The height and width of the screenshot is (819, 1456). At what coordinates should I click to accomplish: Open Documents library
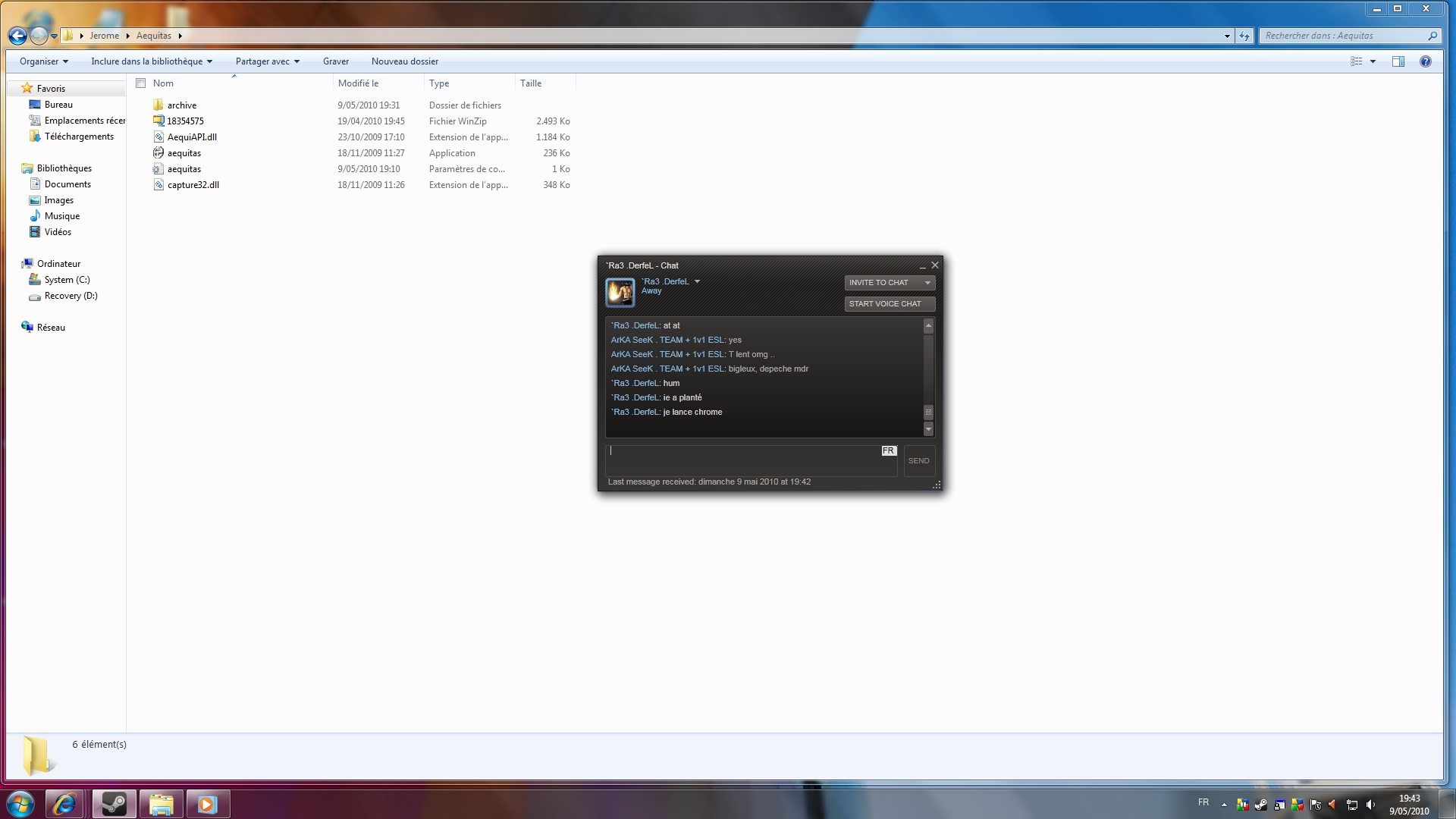click(x=67, y=184)
